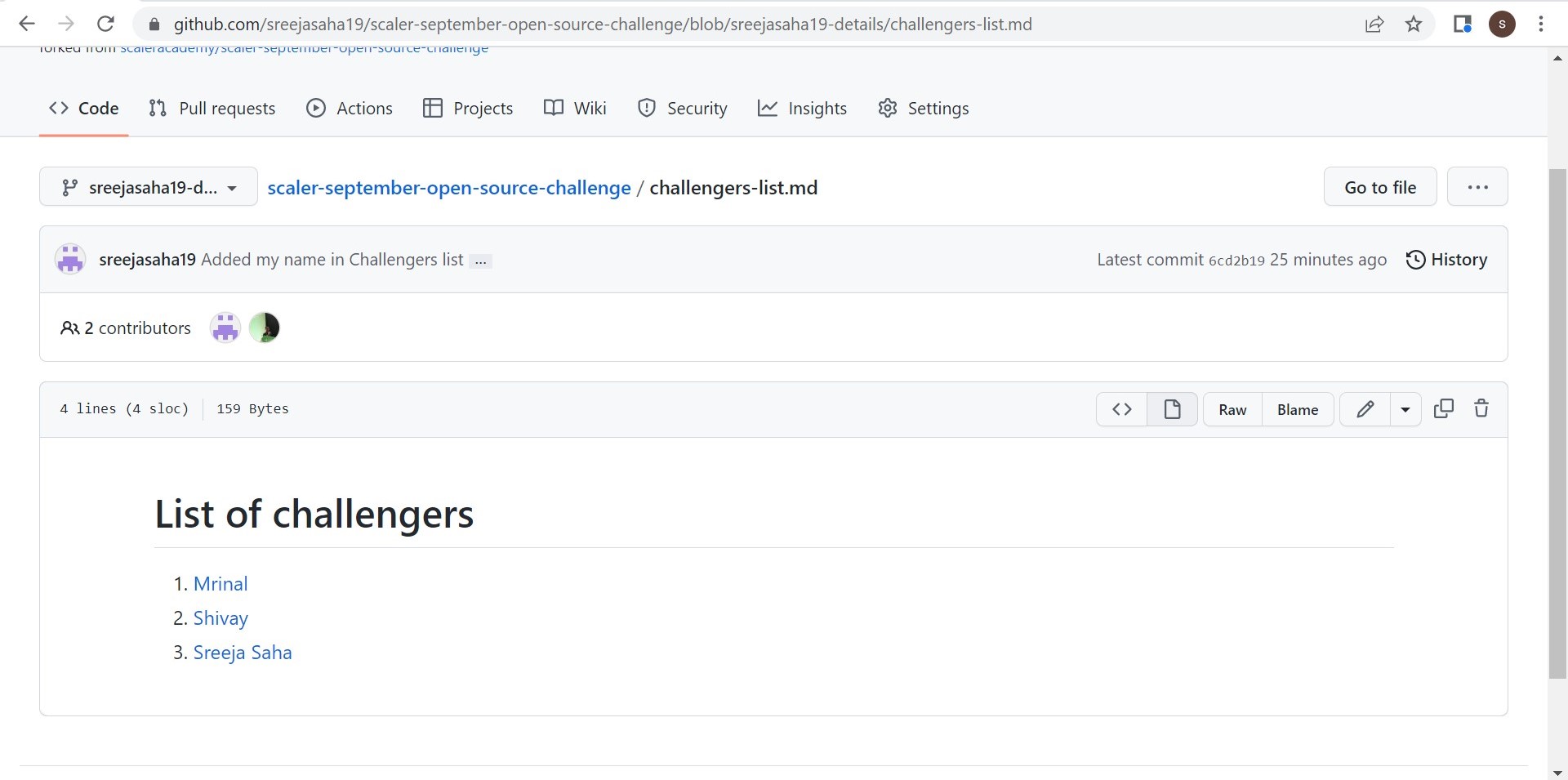1568x780 pixels.
Task: Open the Insights tab
Action: coord(802,109)
